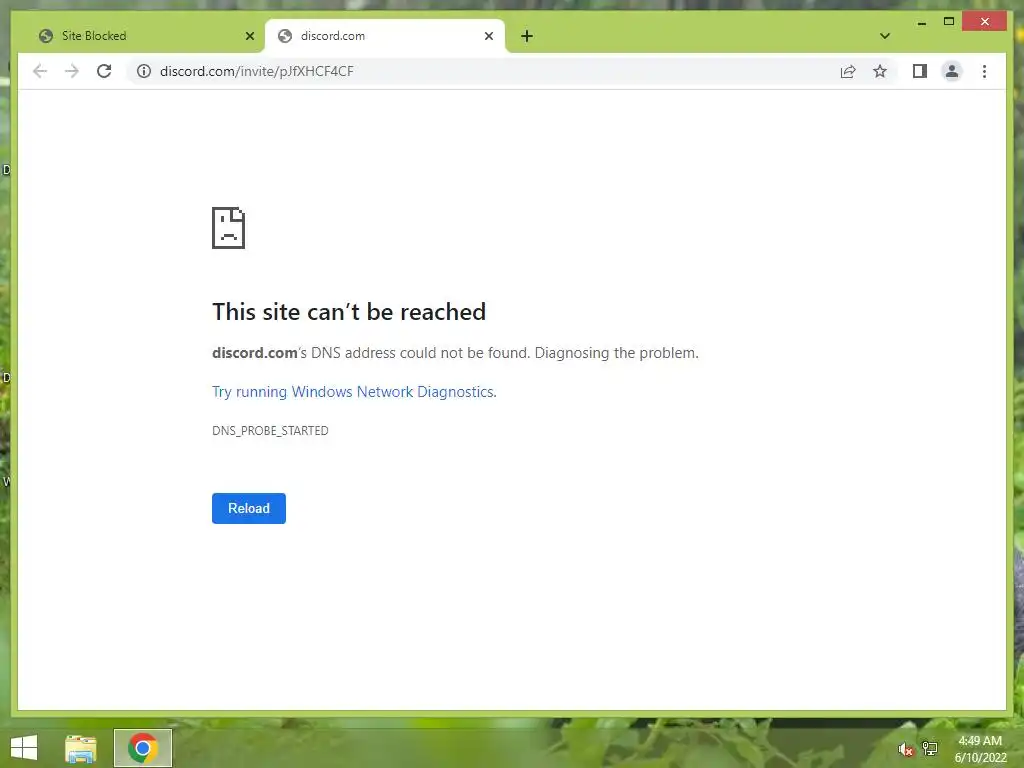
Task: Share this page via the share icon
Action: [848, 71]
